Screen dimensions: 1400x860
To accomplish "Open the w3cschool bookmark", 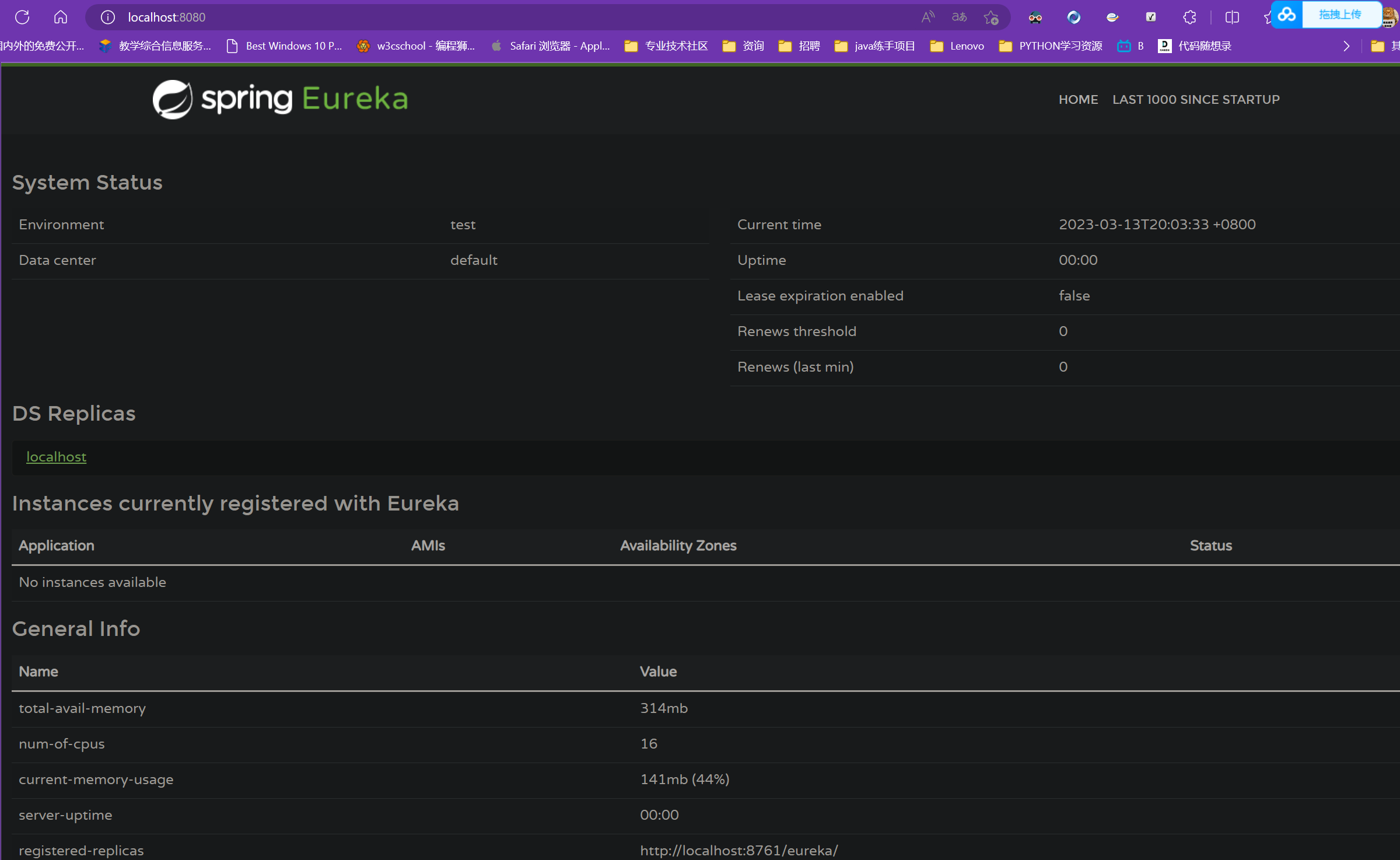I will (x=416, y=46).
